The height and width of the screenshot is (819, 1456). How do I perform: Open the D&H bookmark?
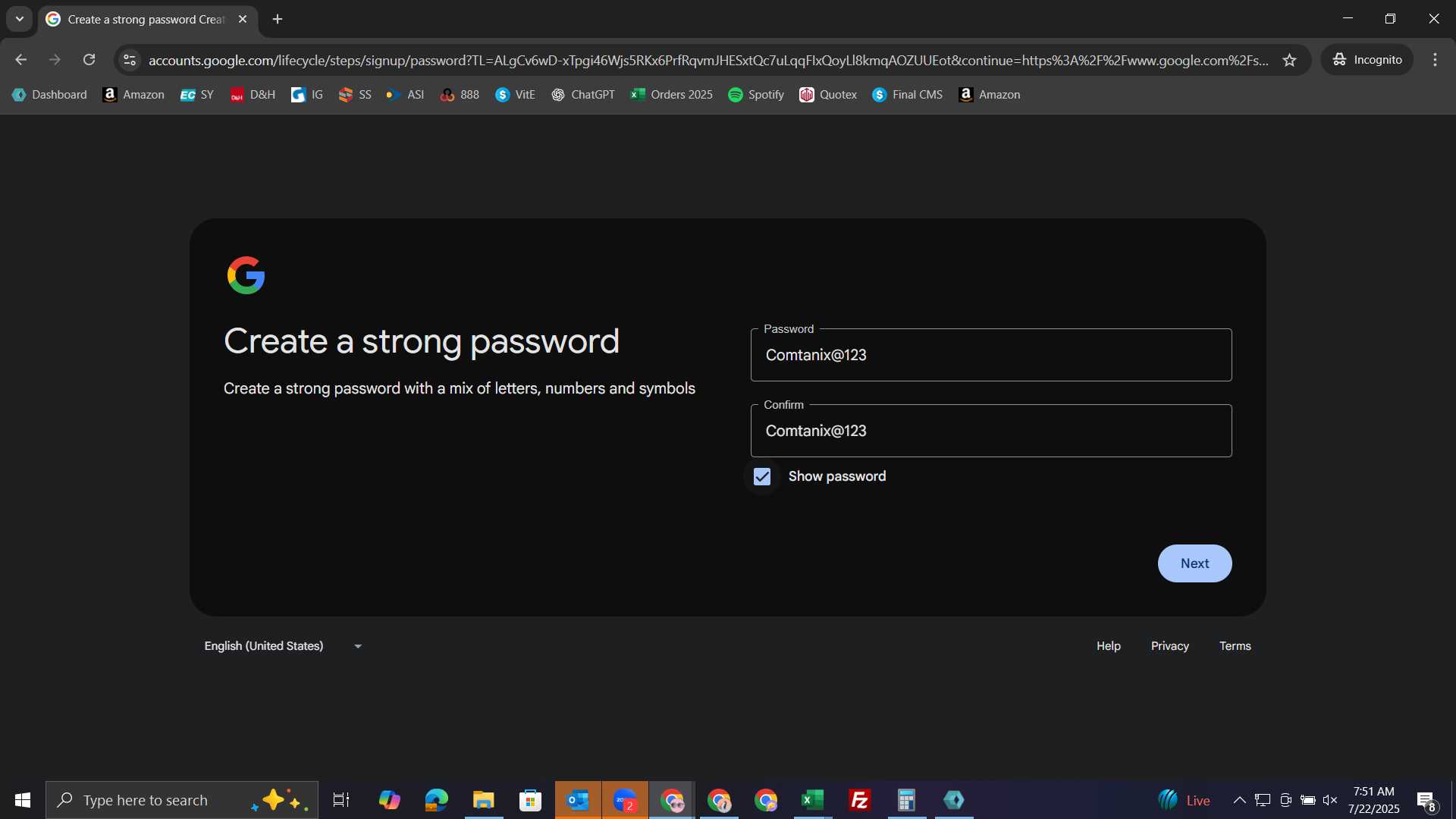click(x=253, y=95)
